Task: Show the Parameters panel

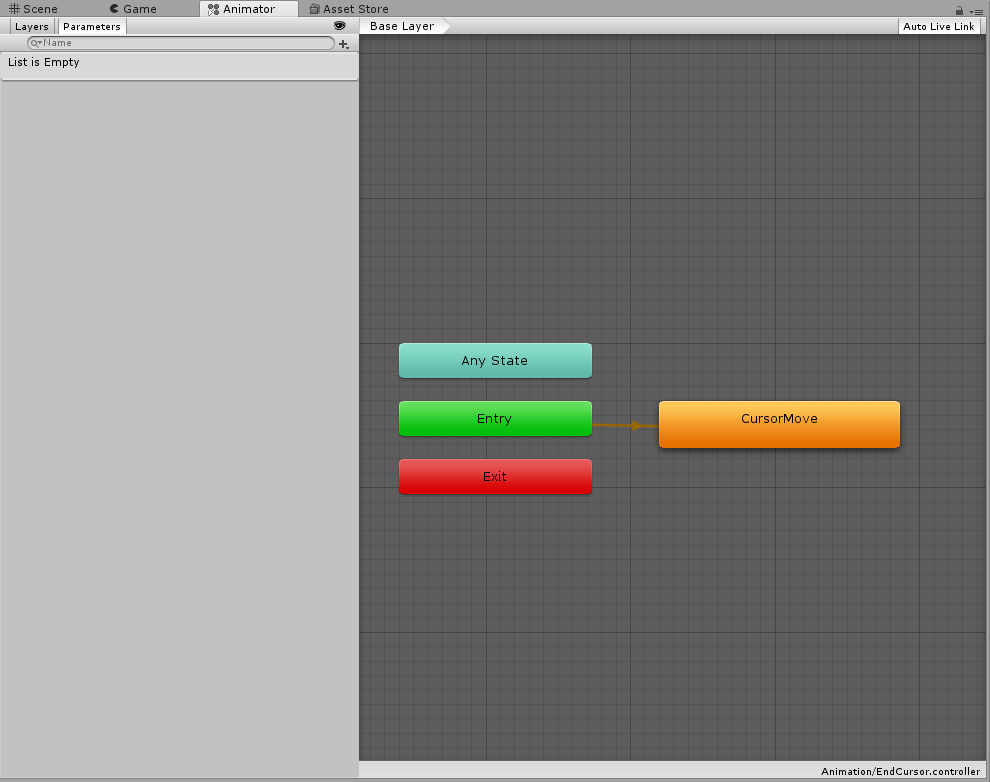Action: tap(92, 27)
